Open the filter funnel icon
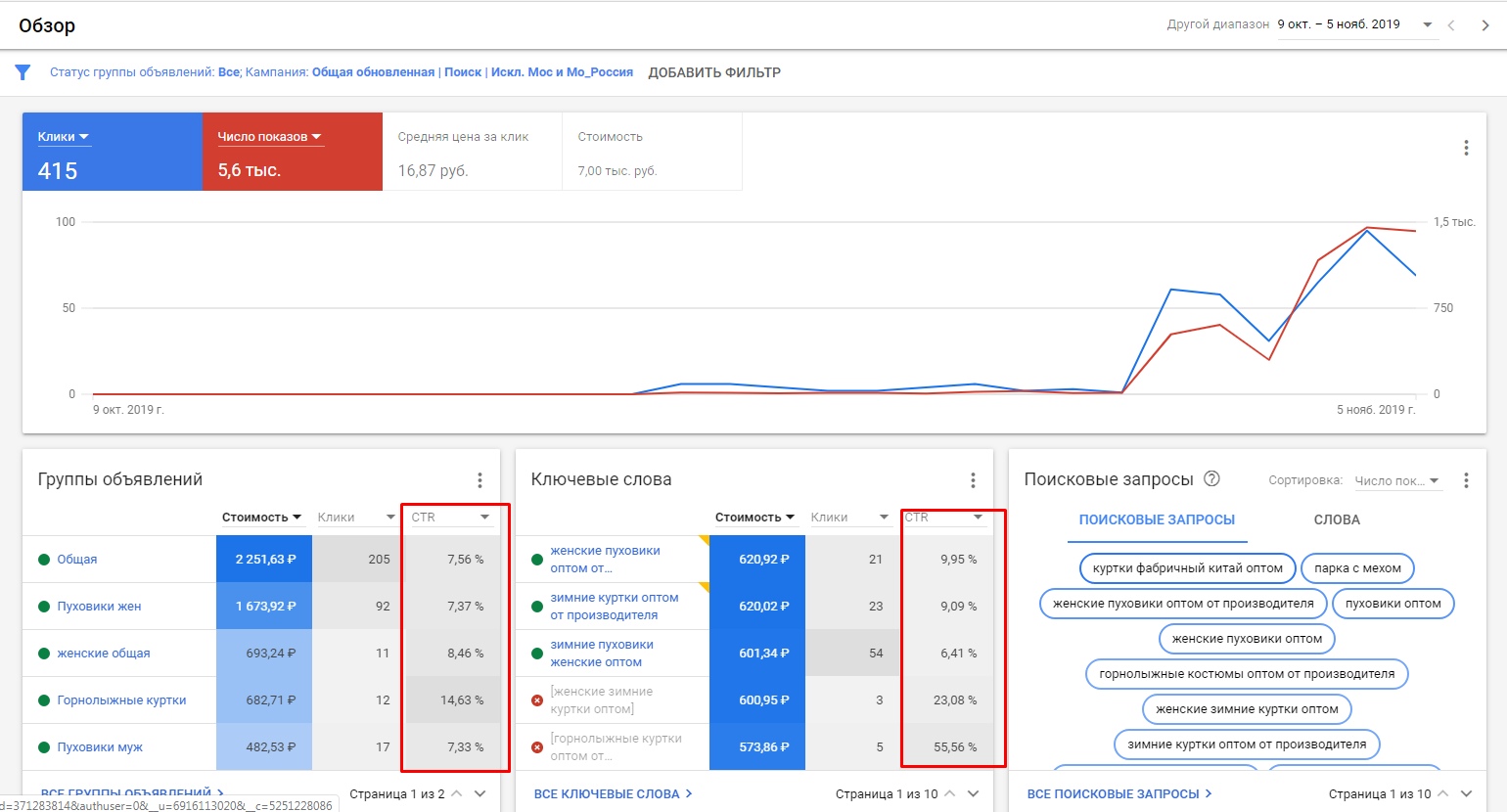The image size is (1507, 812). [x=23, y=72]
